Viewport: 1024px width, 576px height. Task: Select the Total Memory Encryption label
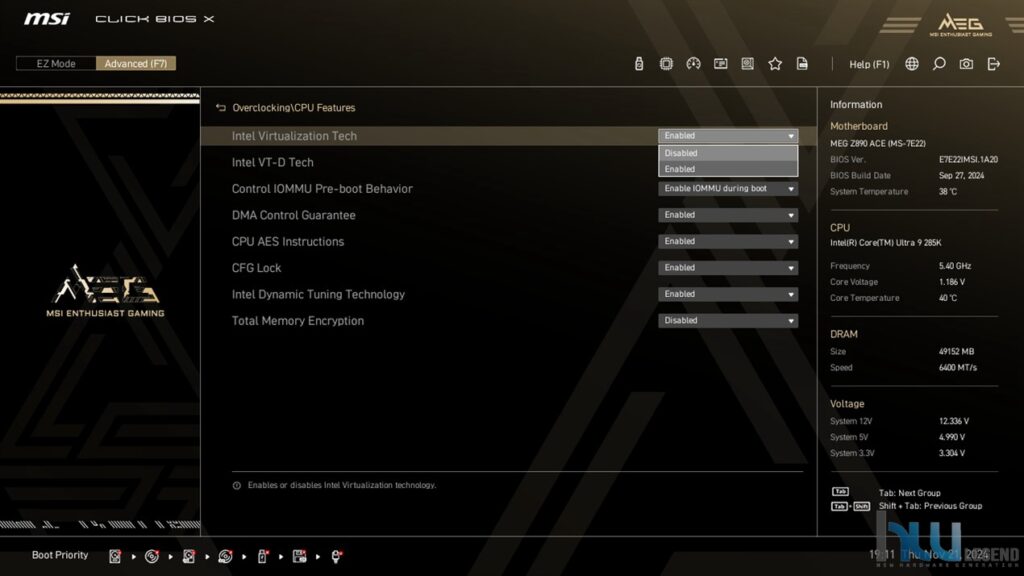(298, 321)
